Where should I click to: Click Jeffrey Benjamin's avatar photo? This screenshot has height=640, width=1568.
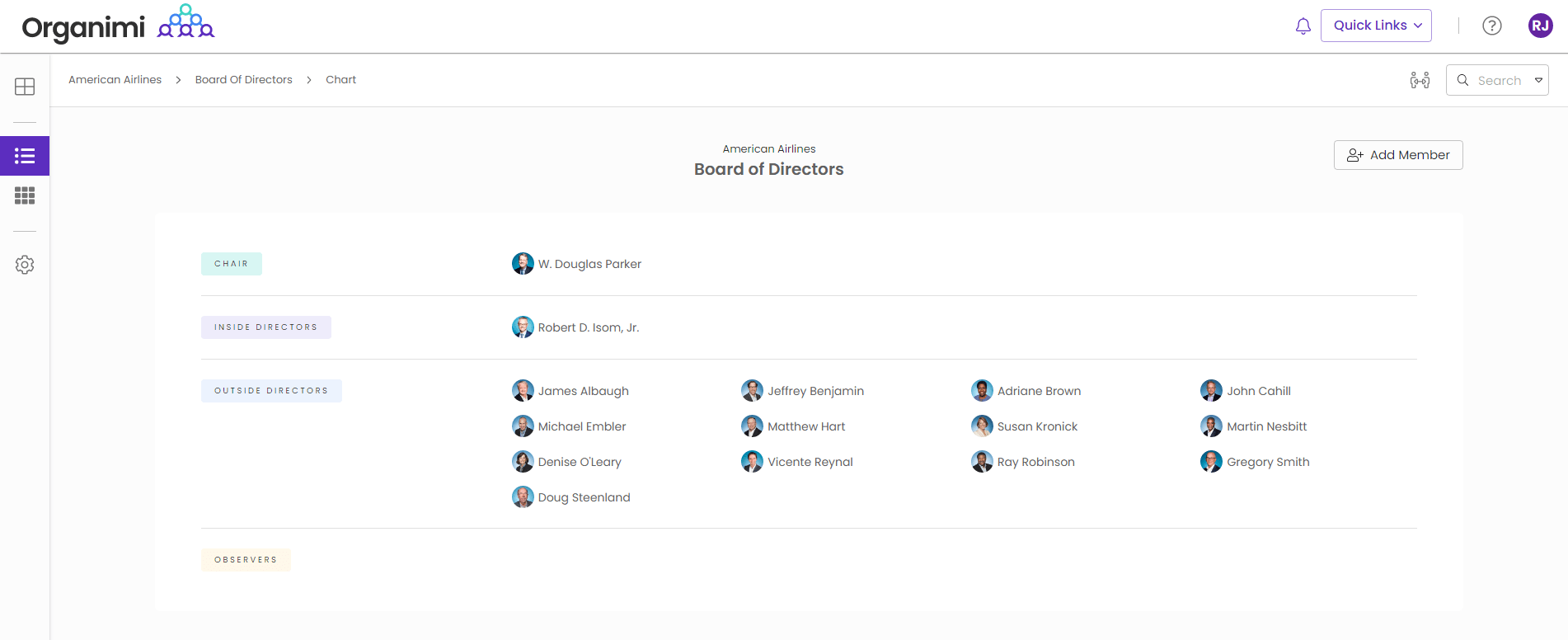tap(752, 391)
